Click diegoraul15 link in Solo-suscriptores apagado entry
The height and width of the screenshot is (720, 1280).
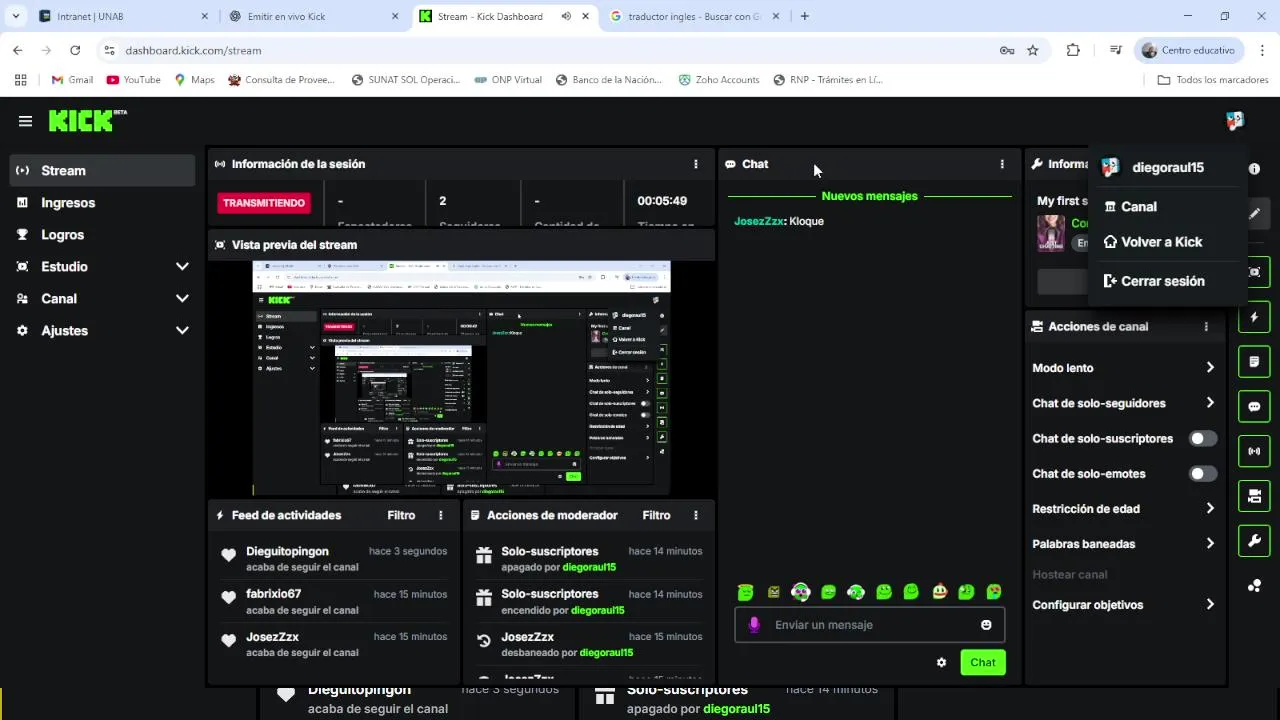coord(589,568)
